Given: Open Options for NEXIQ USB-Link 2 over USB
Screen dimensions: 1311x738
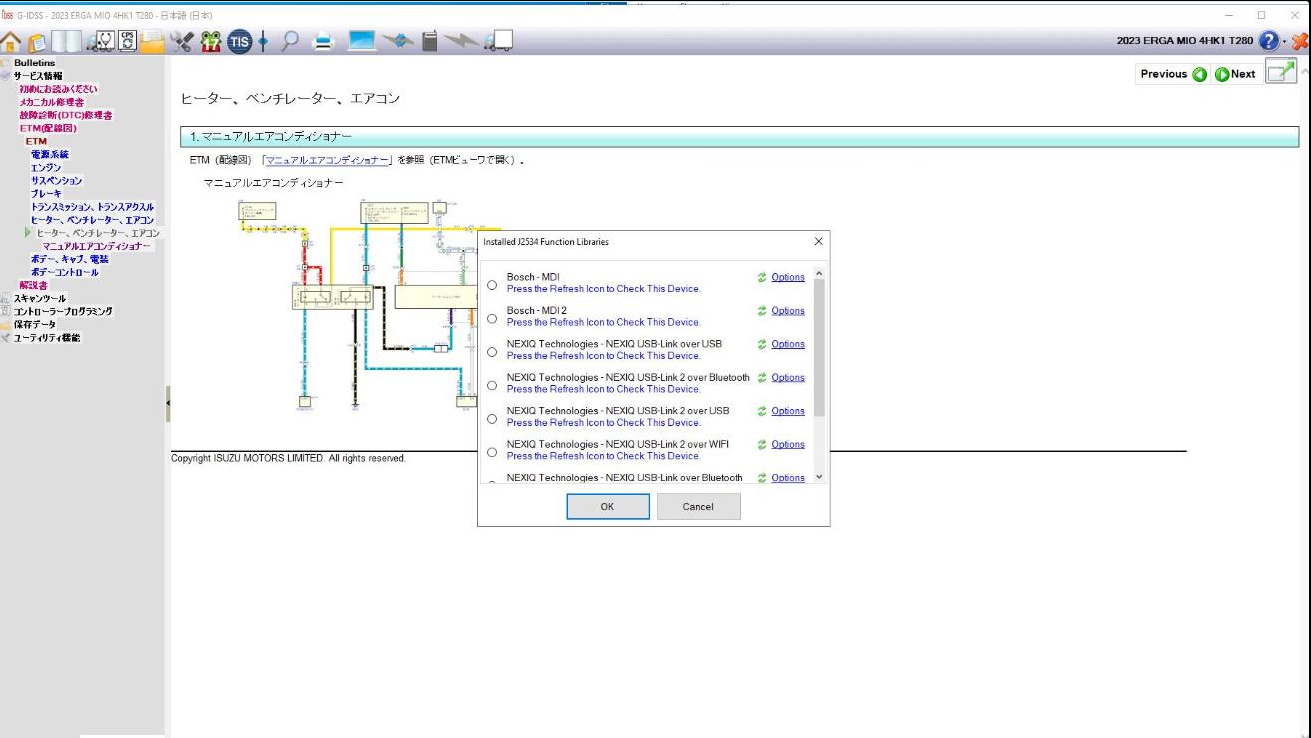Looking at the screenshot, I should pos(788,411).
